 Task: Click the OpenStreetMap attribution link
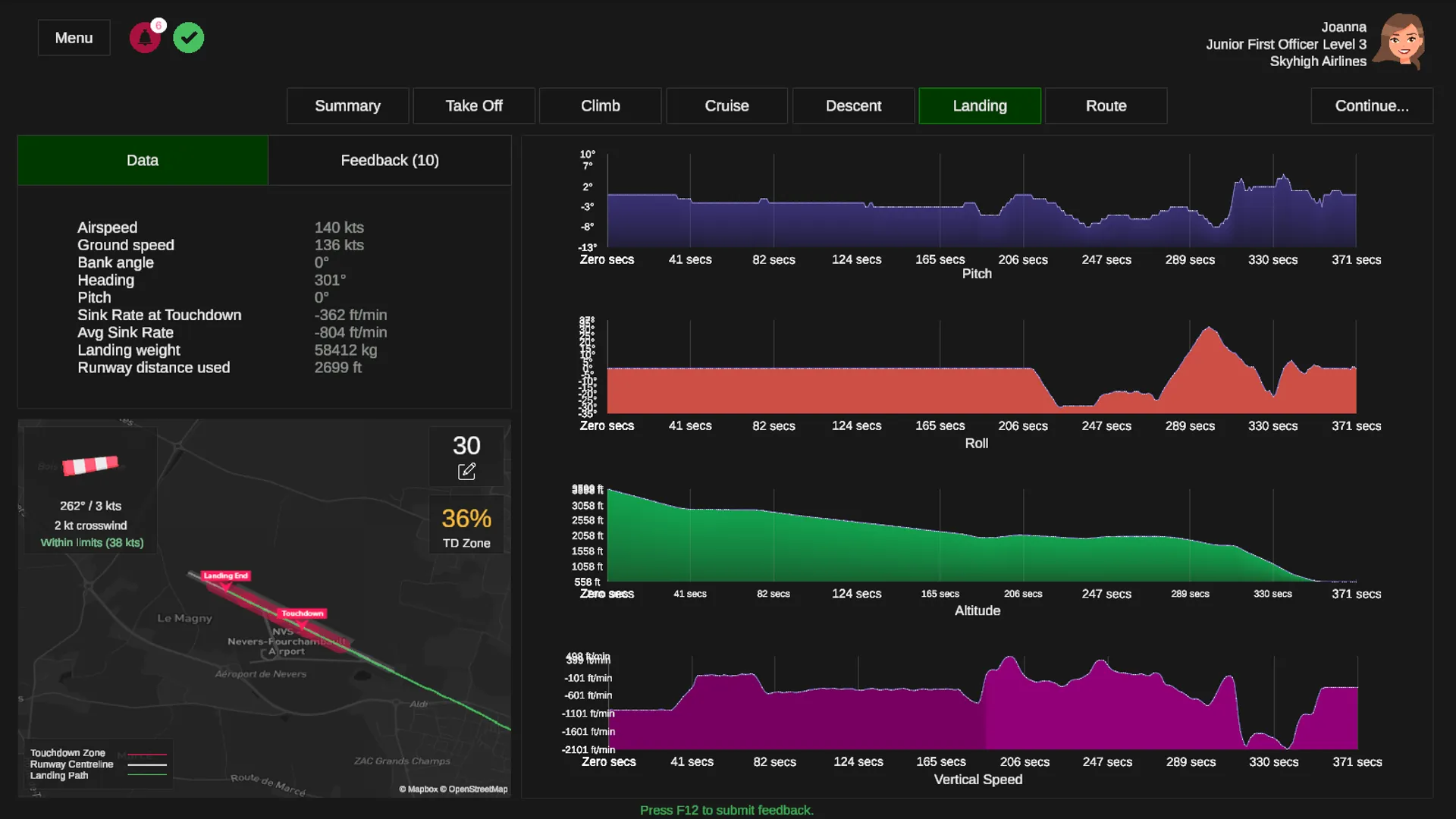[478, 789]
